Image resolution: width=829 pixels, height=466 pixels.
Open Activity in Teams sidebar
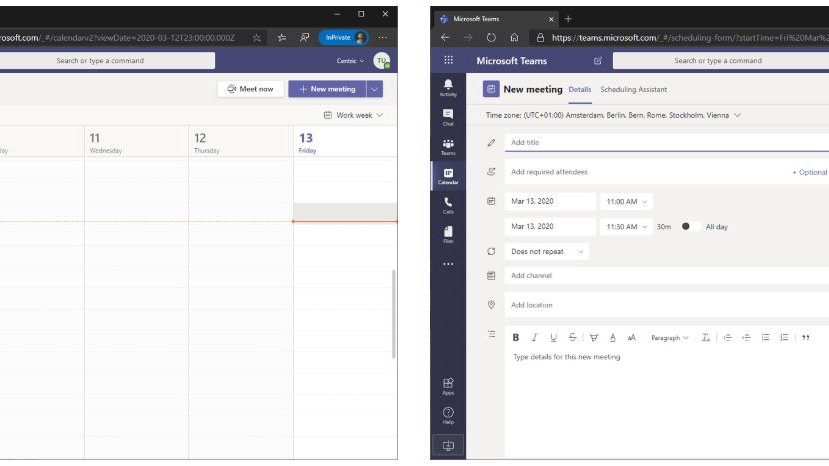tap(448, 87)
